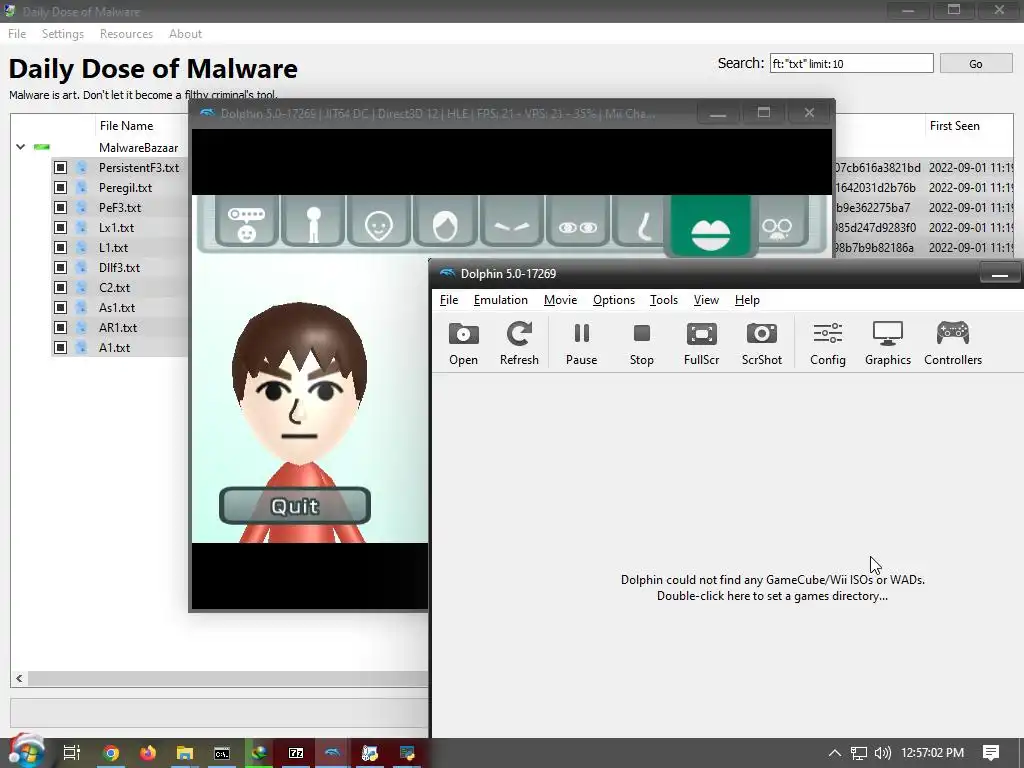Open the Dolphin Movie menu

coord(560,300)
